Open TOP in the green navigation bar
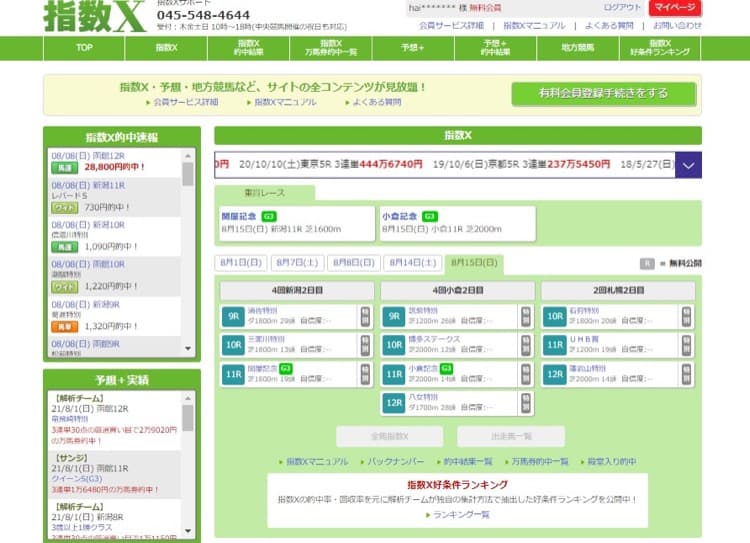This screenshot has height=543, width=750. tap(84, 48)
